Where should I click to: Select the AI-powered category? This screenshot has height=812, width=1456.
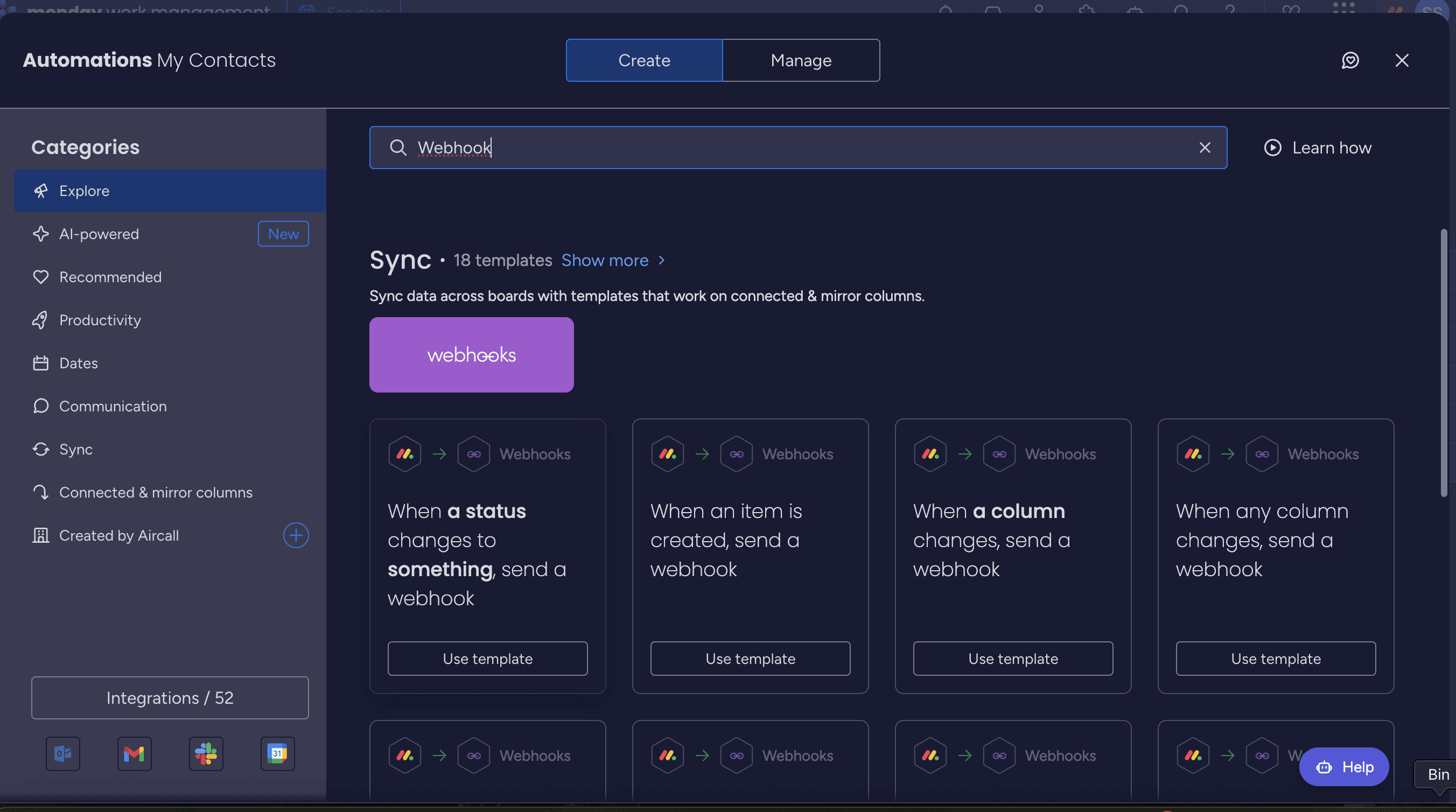click(x=99, y=233)
